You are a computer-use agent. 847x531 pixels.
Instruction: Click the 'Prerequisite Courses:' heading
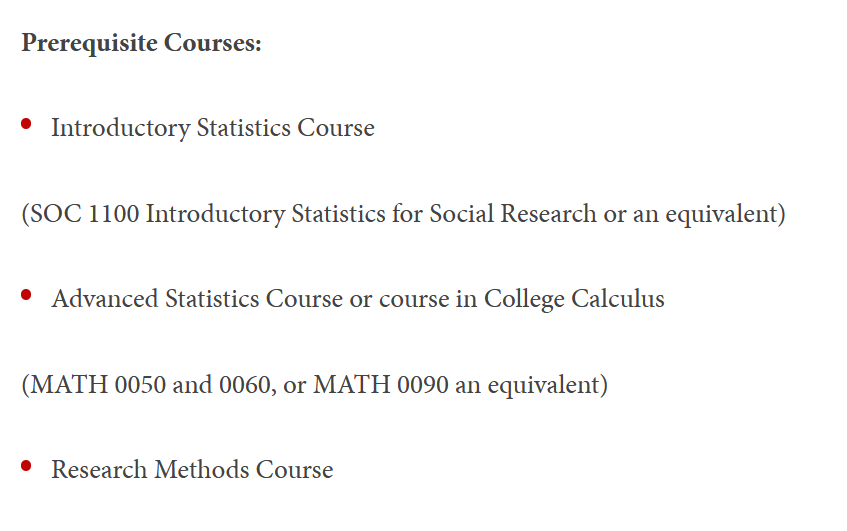[x=141, y=44]
